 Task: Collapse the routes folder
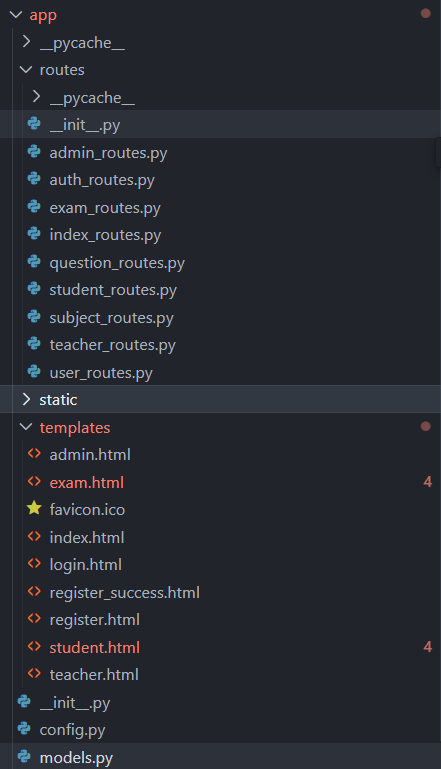[x=26, y=70]
